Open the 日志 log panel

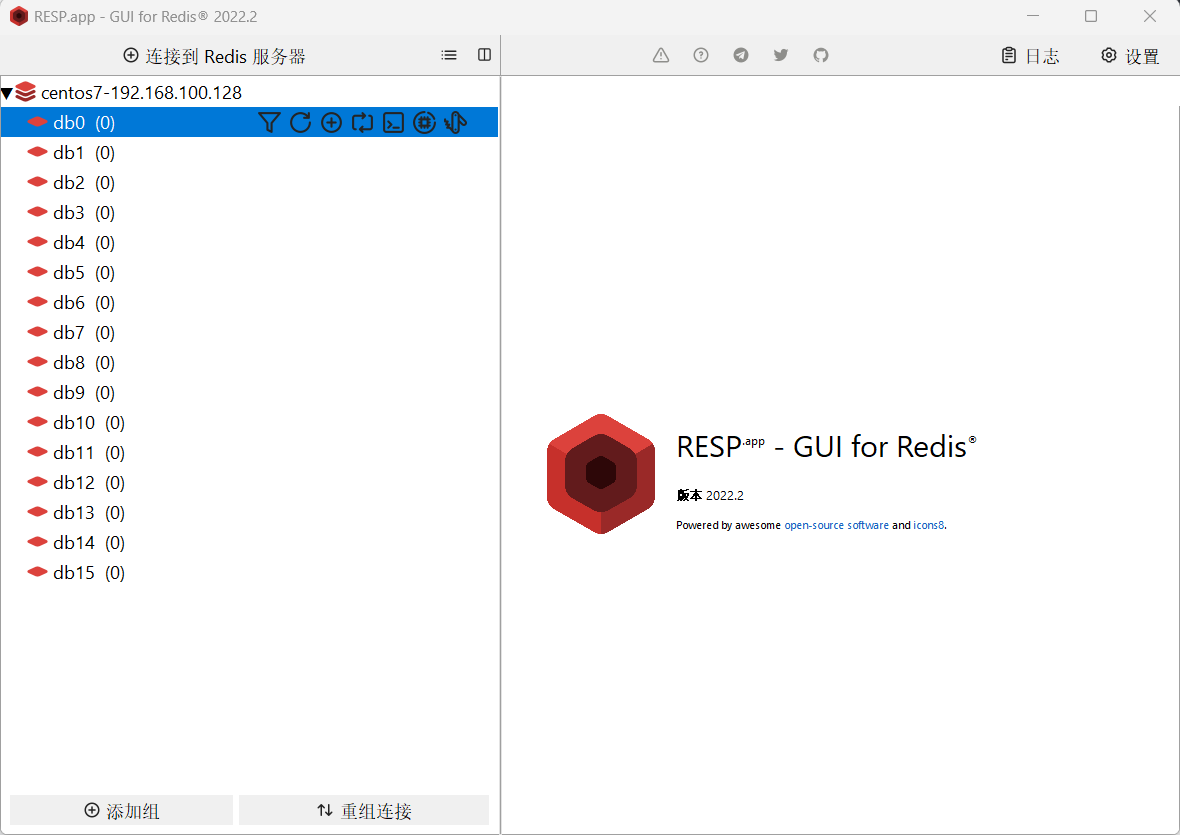(x=1030, y=56)
